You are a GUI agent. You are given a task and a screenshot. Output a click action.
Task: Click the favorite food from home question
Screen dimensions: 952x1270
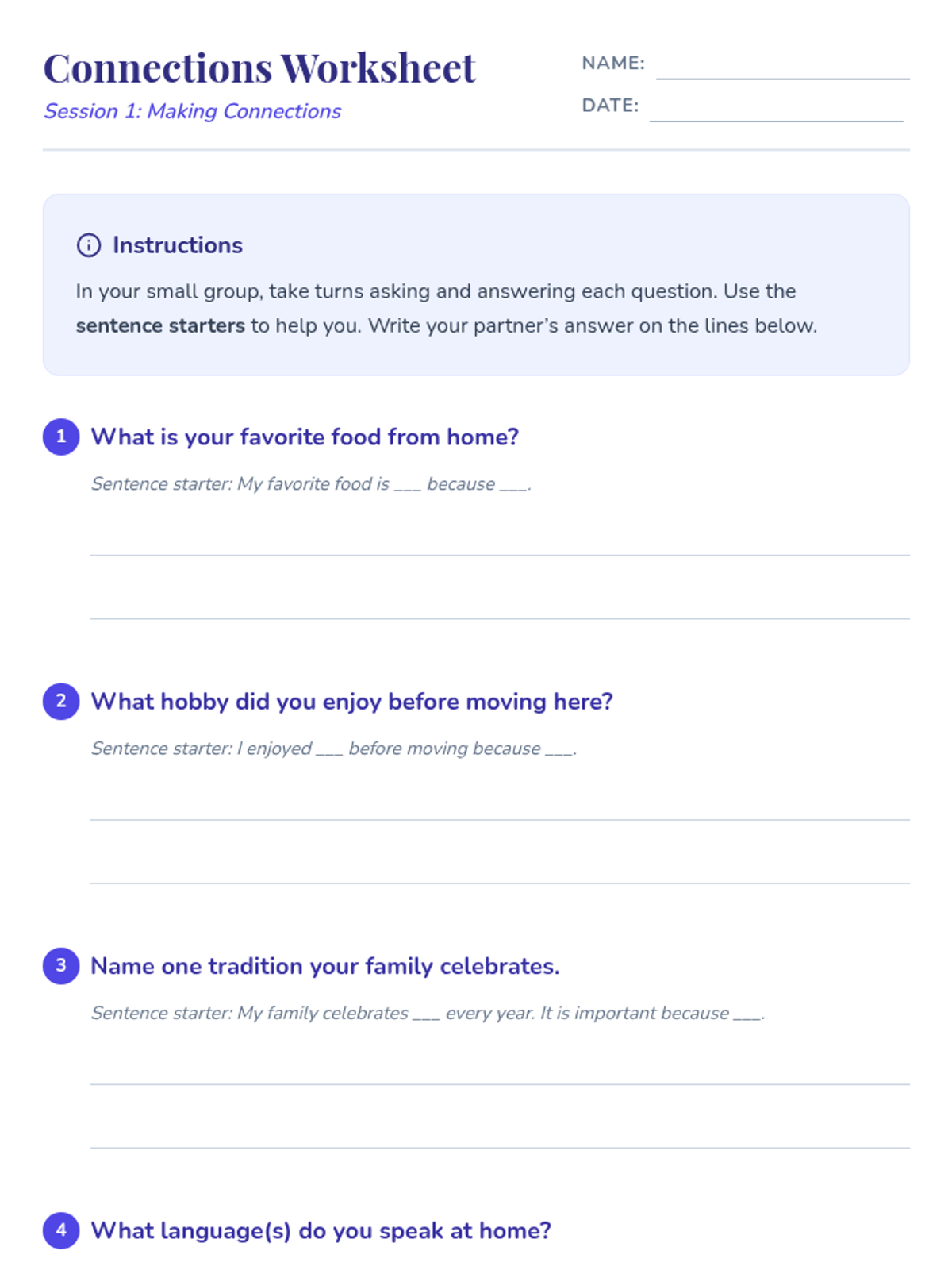pos(305,437)
